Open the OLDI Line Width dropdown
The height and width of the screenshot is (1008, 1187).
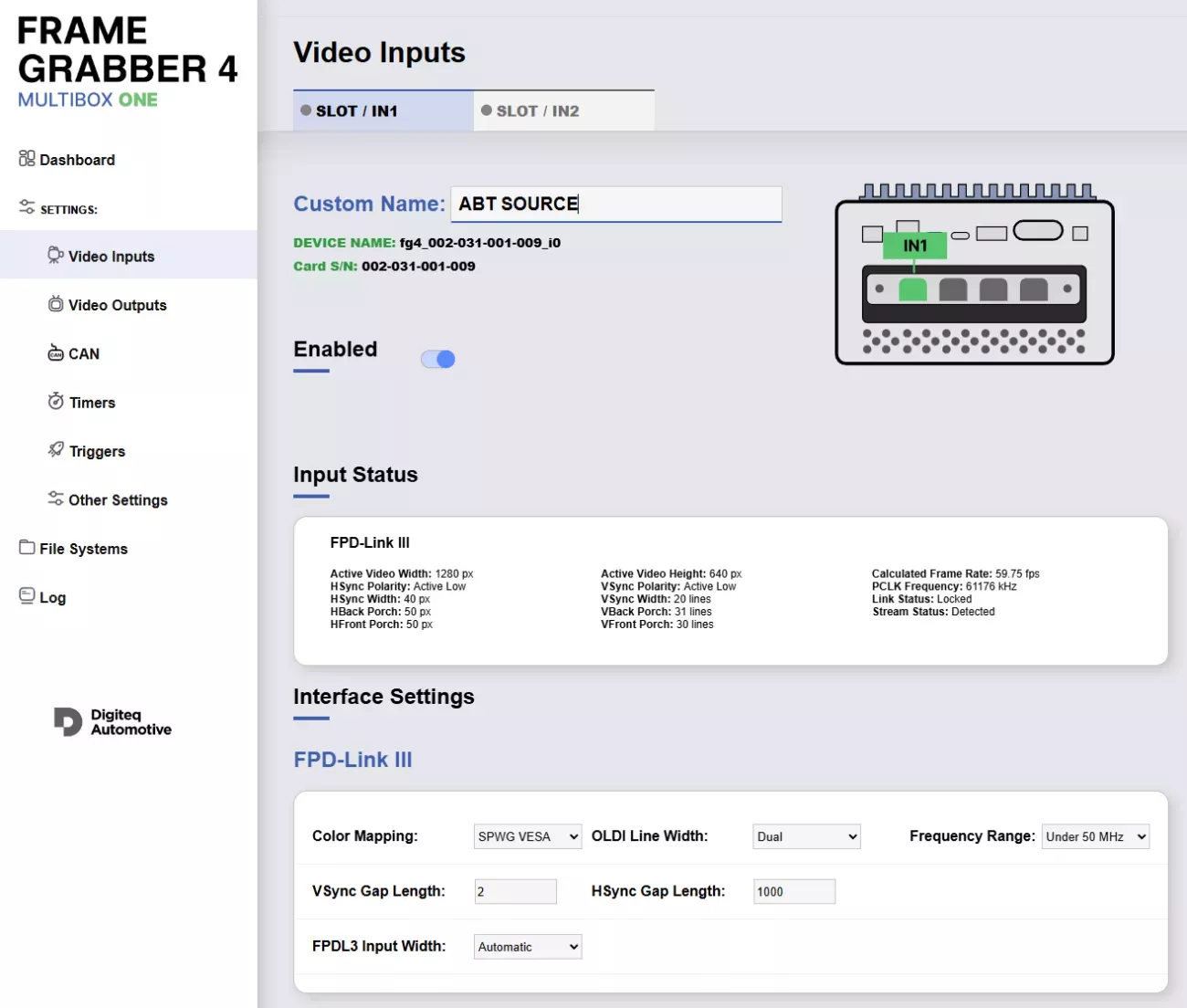806,836
